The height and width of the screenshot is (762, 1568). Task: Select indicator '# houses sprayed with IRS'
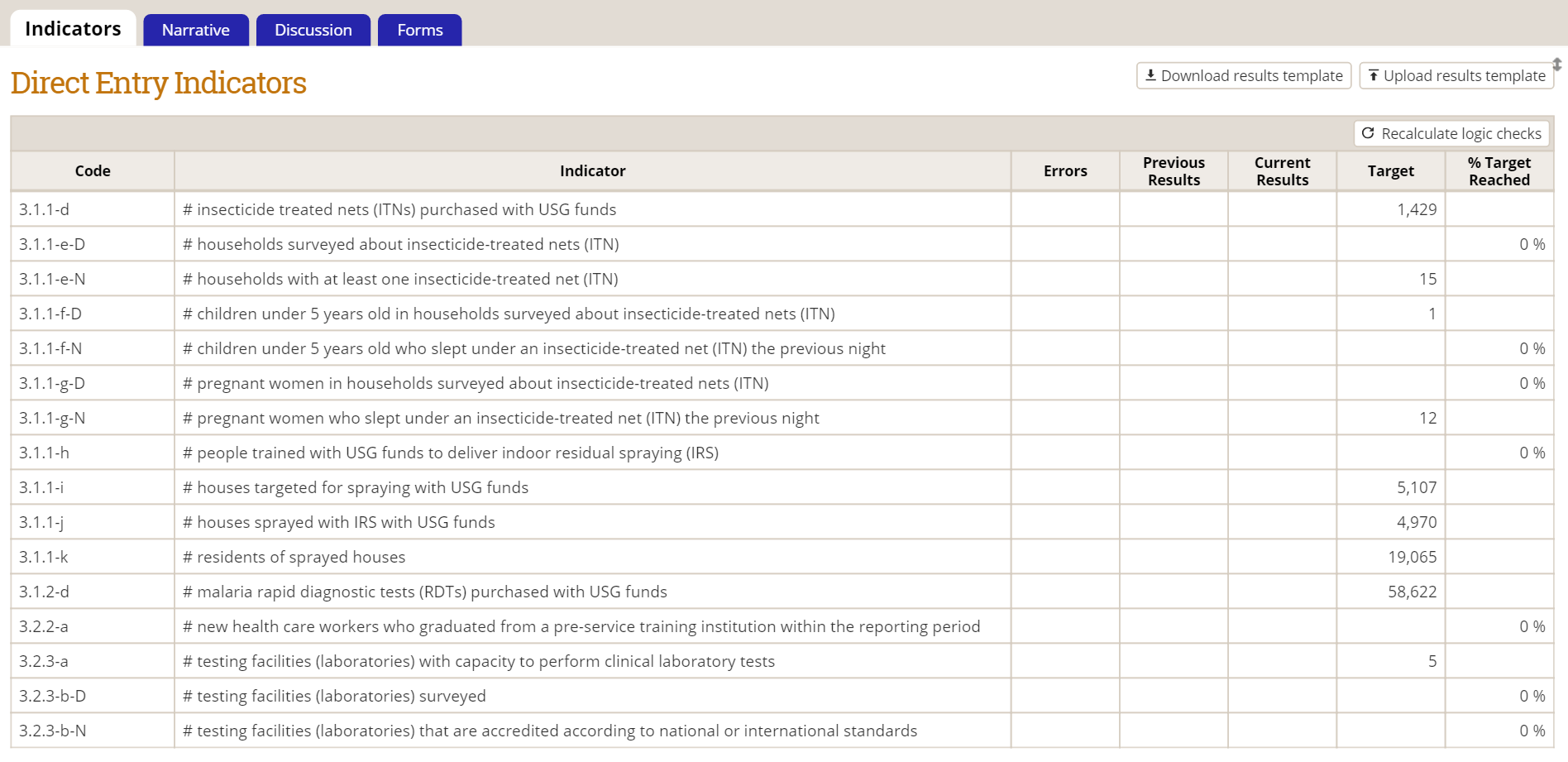pyautogui.click(x=339, y=522)
